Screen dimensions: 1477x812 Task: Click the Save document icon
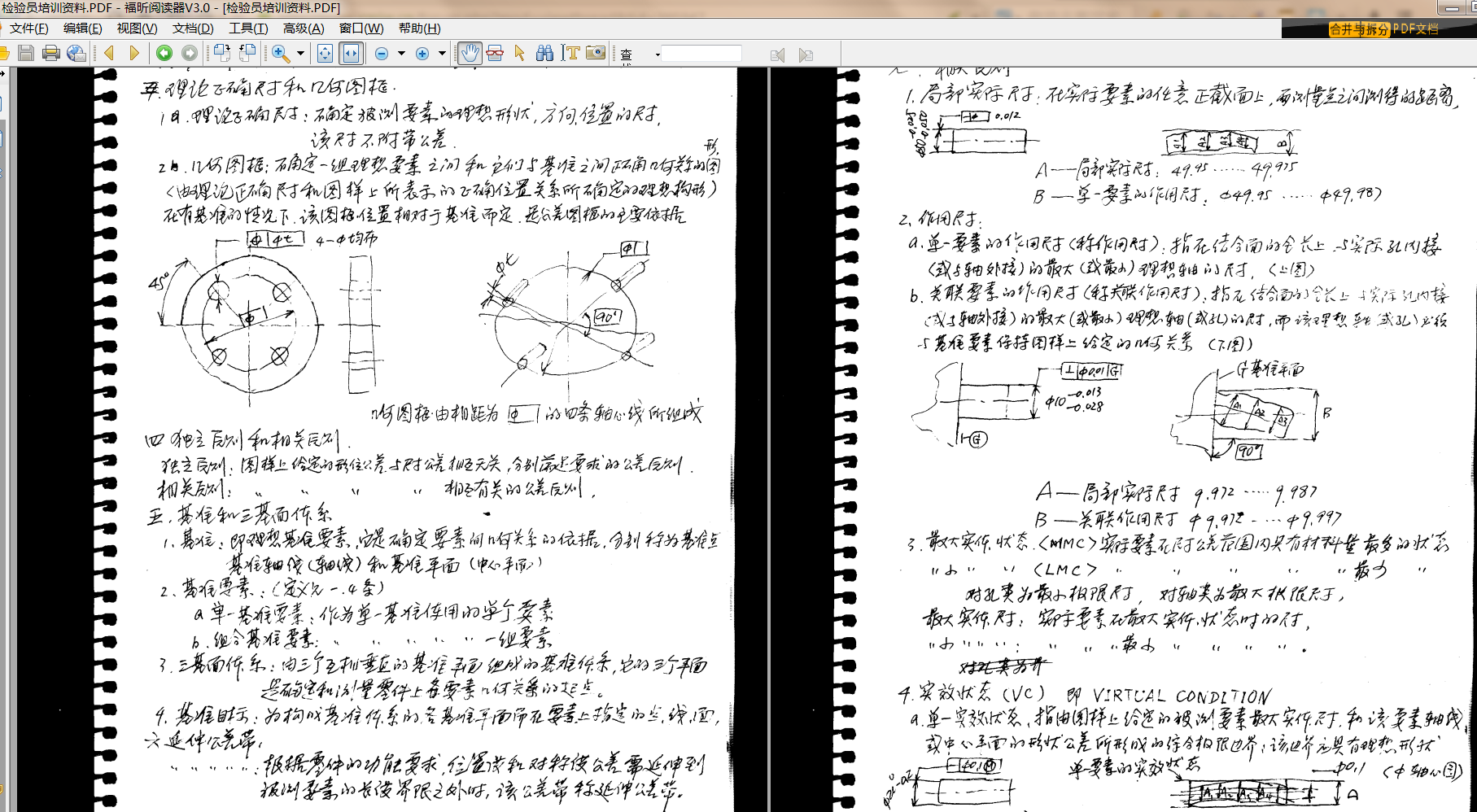click(26, 54)
